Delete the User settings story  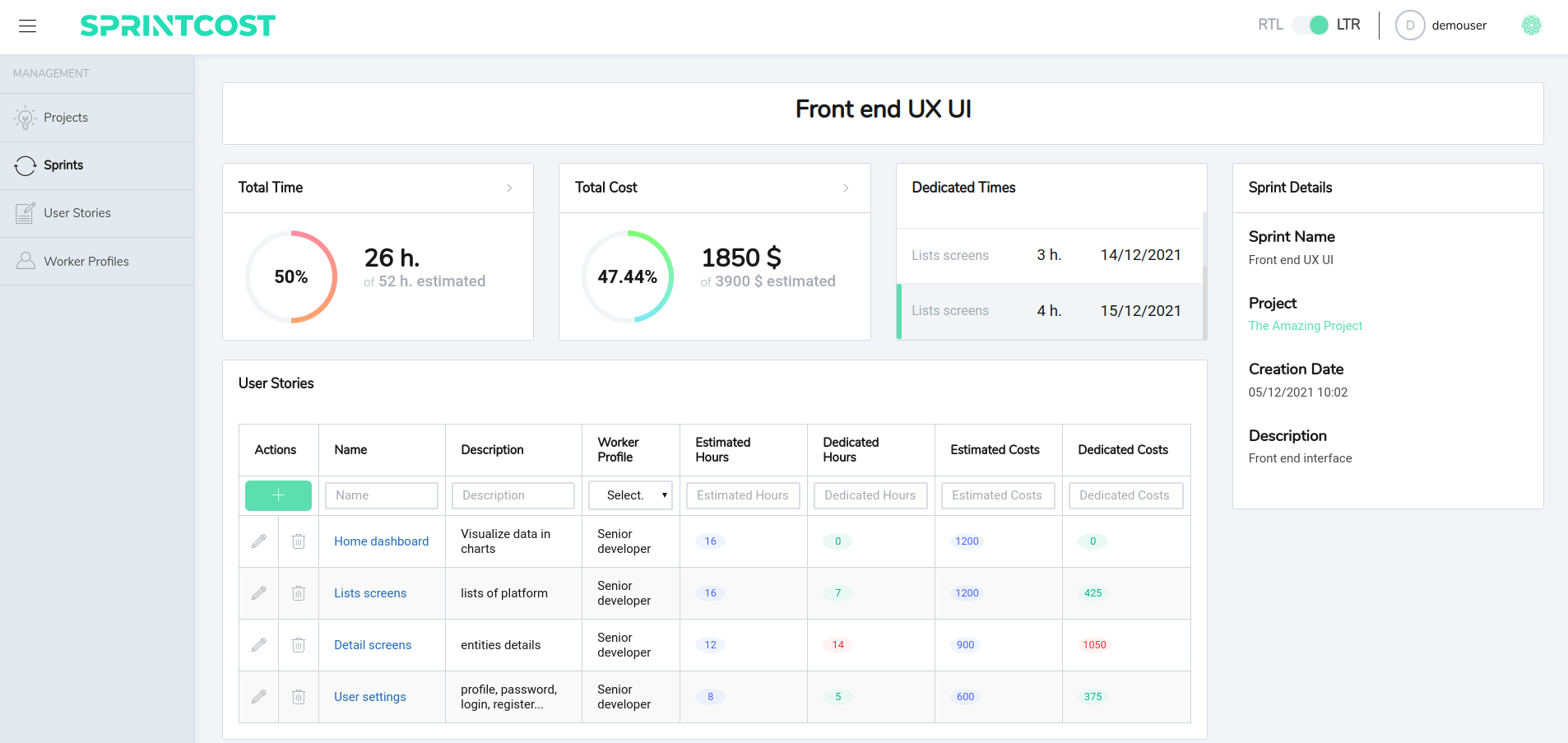coord(299,697)
